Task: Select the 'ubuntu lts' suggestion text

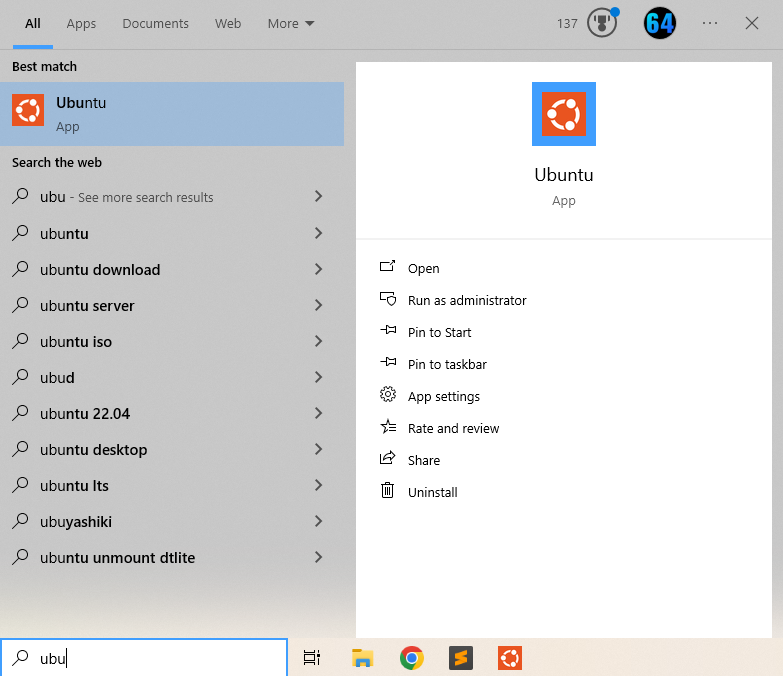Action: (x=74, y=485)
